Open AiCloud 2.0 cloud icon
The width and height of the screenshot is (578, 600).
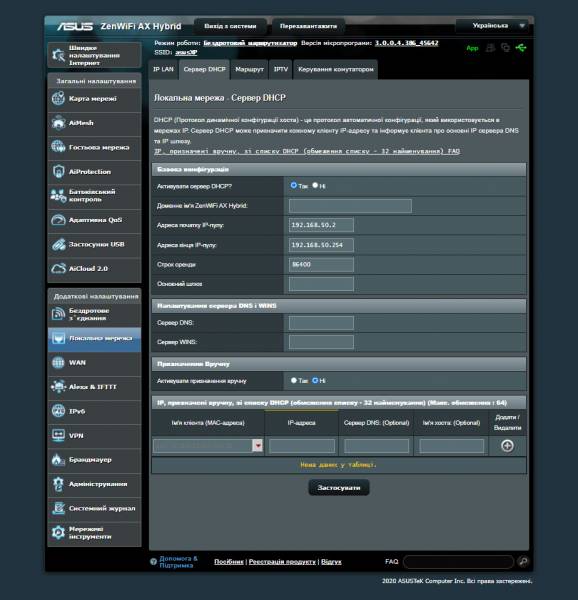[x=58, y=269]
